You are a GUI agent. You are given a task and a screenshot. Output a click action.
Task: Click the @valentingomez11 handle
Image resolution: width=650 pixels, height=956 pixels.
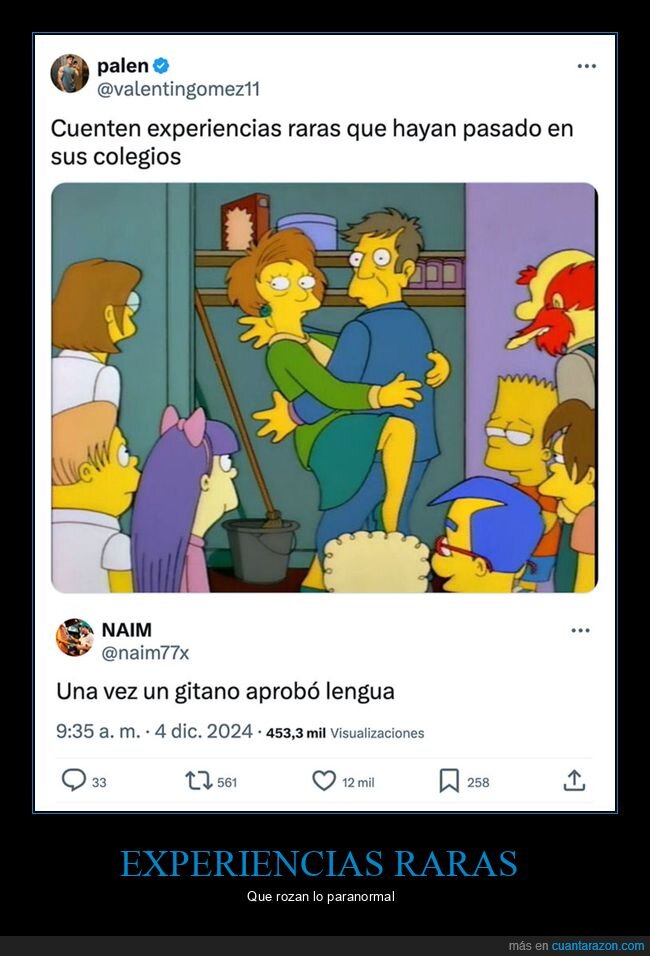point(179,89)
